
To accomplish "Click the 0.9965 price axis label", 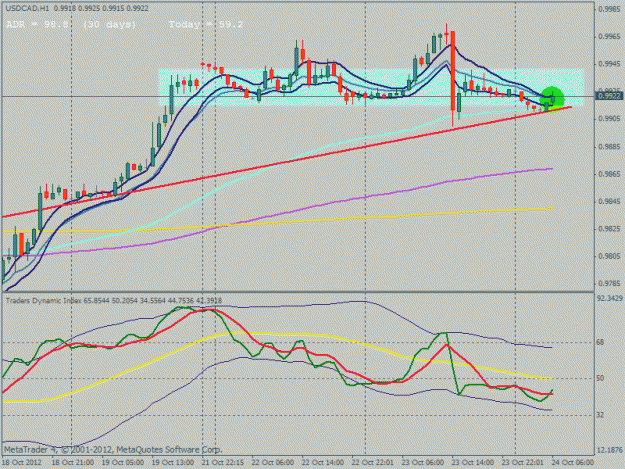I will tap(610, 37).
